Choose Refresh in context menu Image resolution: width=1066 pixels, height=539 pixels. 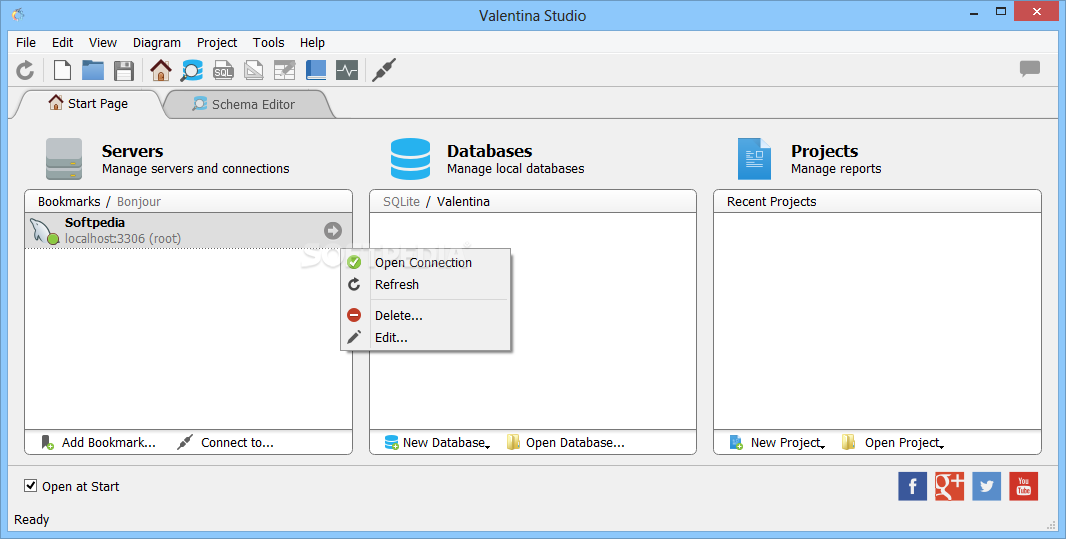[x=426, y=284]
